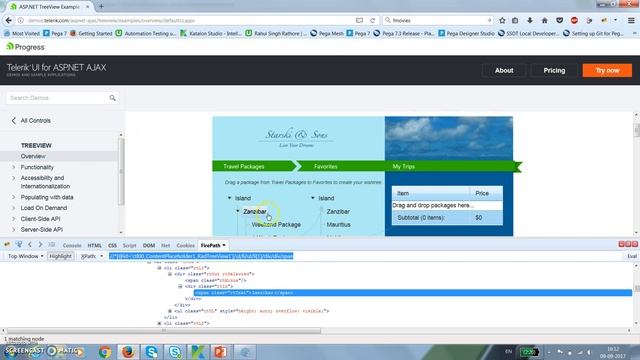Open the Top Window dropdown
The width and height of the screenshot is (640, 360).
pyautogui.click(x=25, y=256)
